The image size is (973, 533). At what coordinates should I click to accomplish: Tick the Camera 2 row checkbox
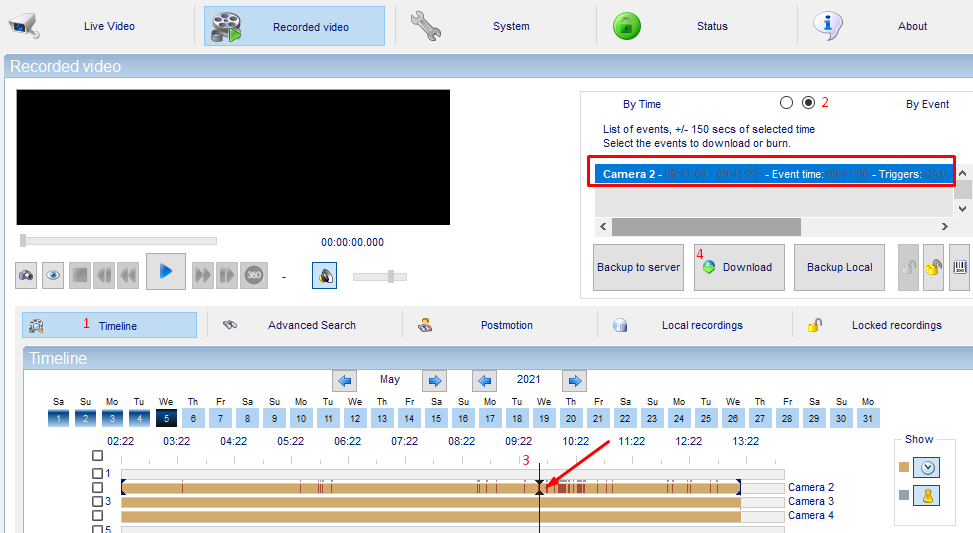pyautogui.click(x=97, y=488)
